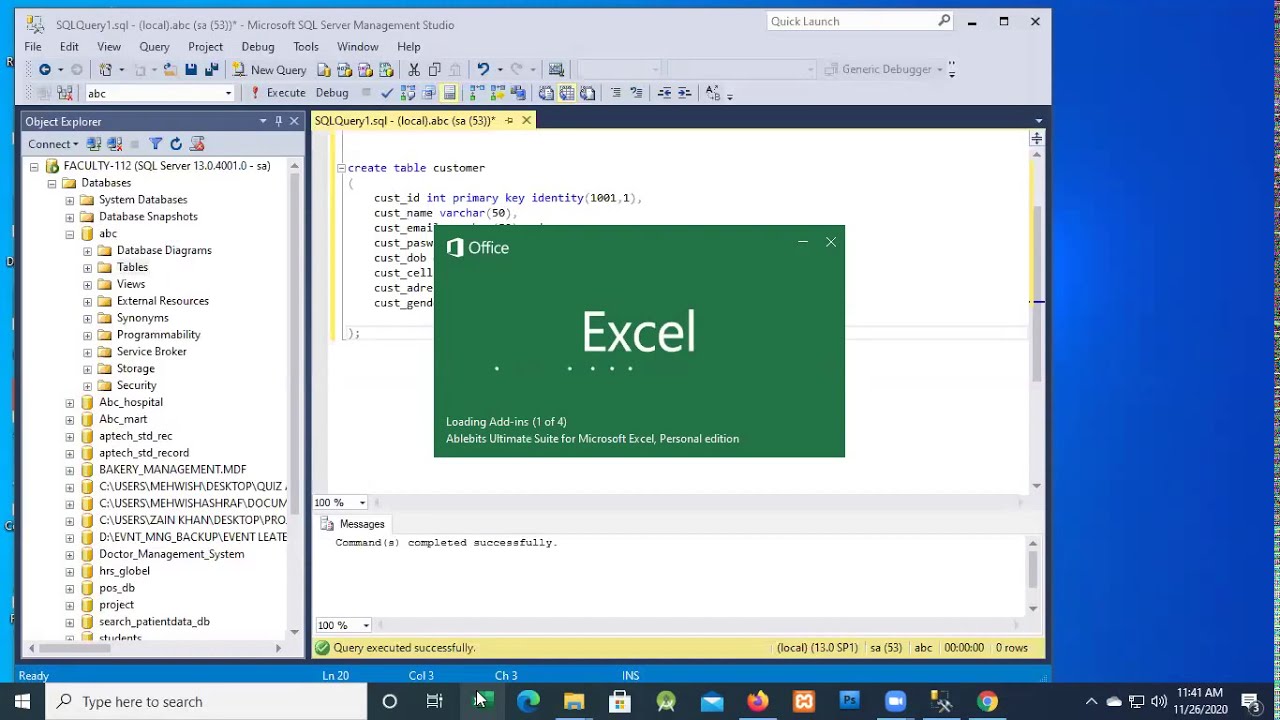Open the Window menu

[357, 46]
